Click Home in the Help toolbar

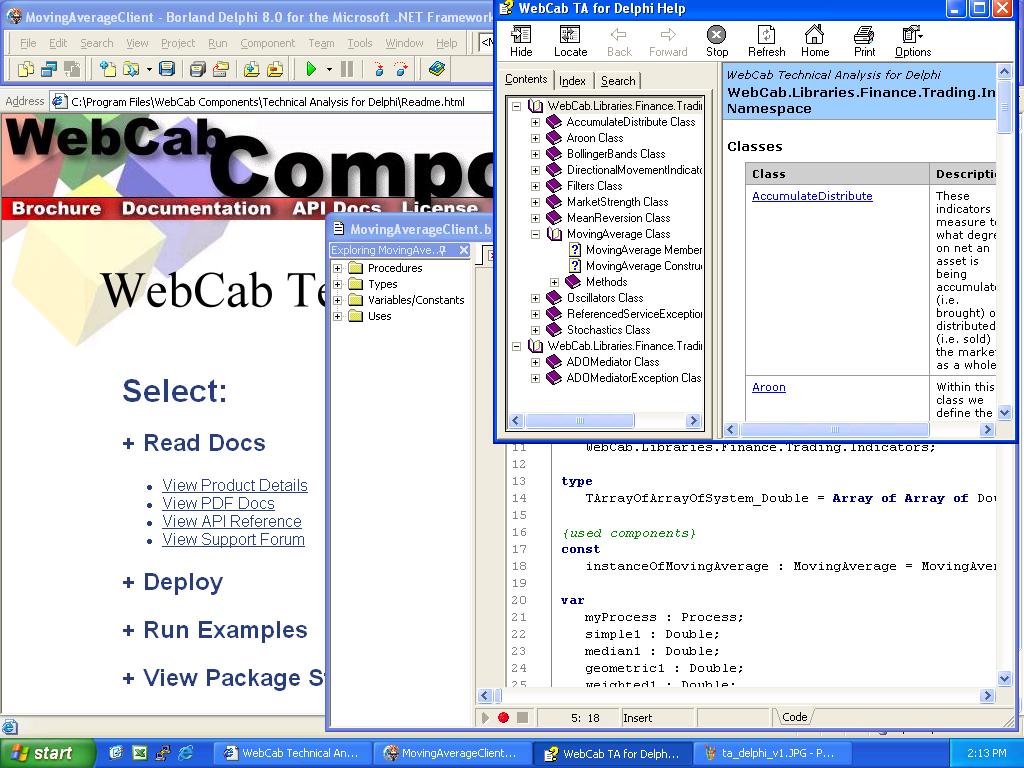point(814,42)
